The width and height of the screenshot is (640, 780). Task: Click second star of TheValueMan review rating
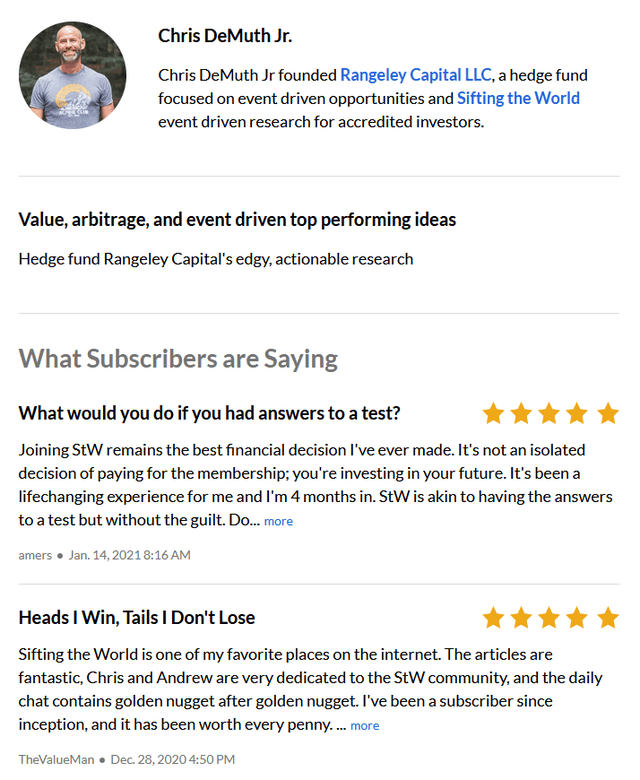(521, 618)
